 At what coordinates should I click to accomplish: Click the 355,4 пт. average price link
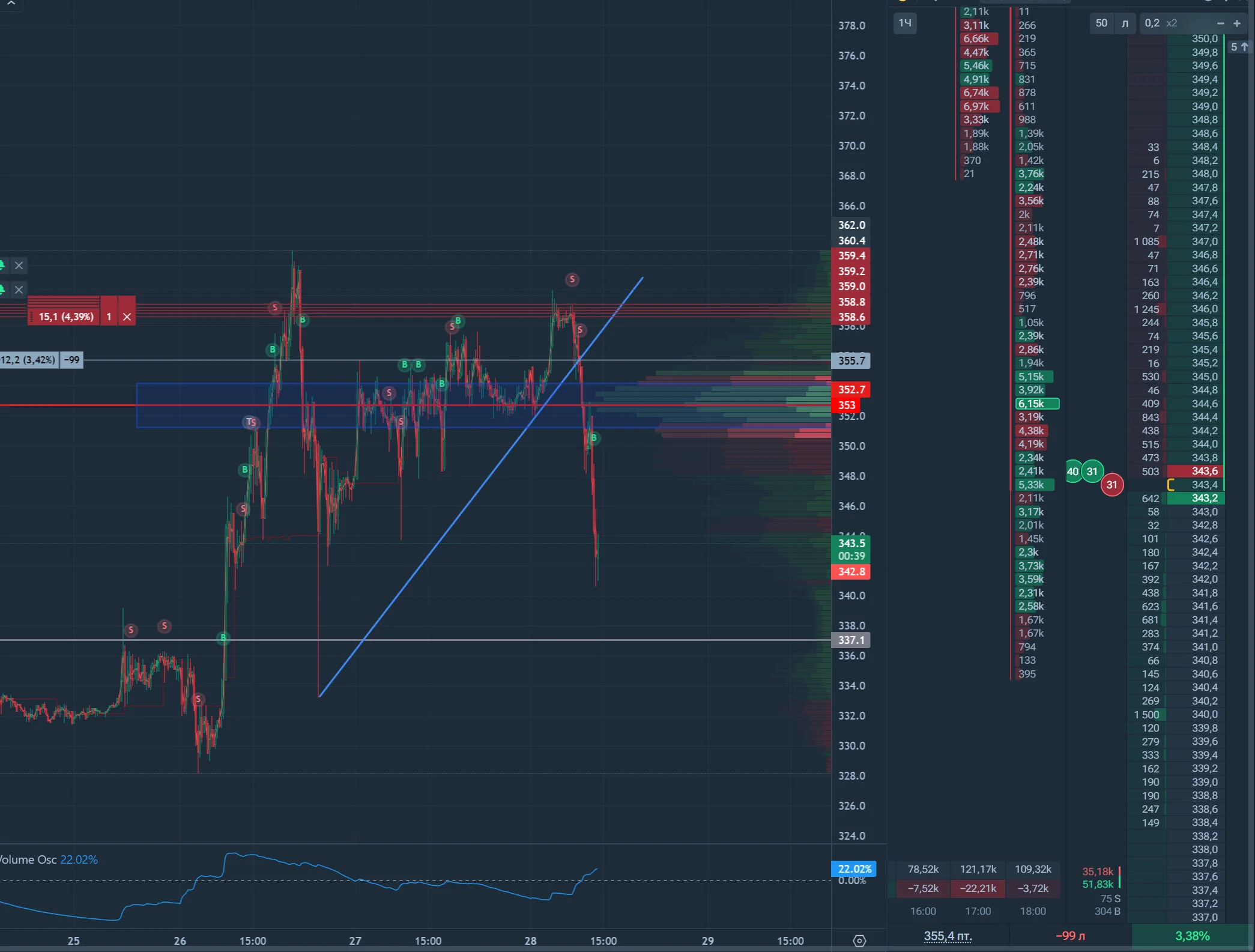coord(948,936)
